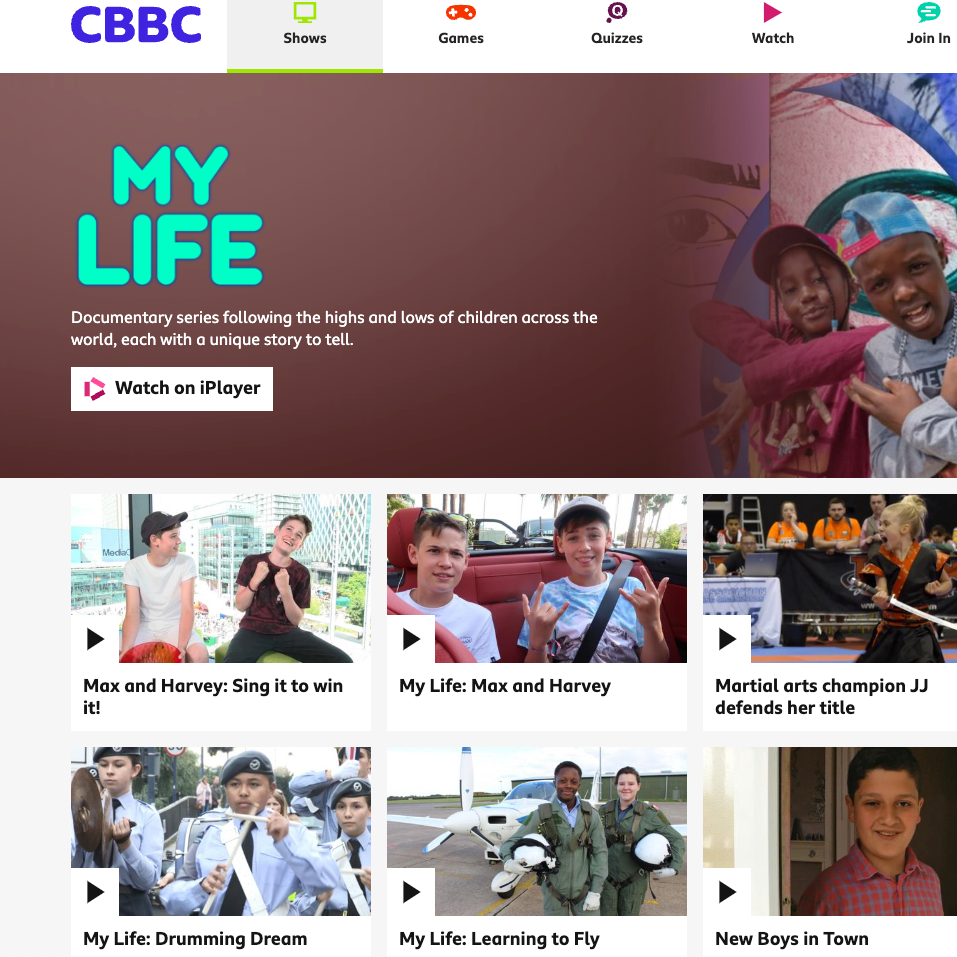
Task: Click the Watch play triangle icon
Action: click(772, 12)
